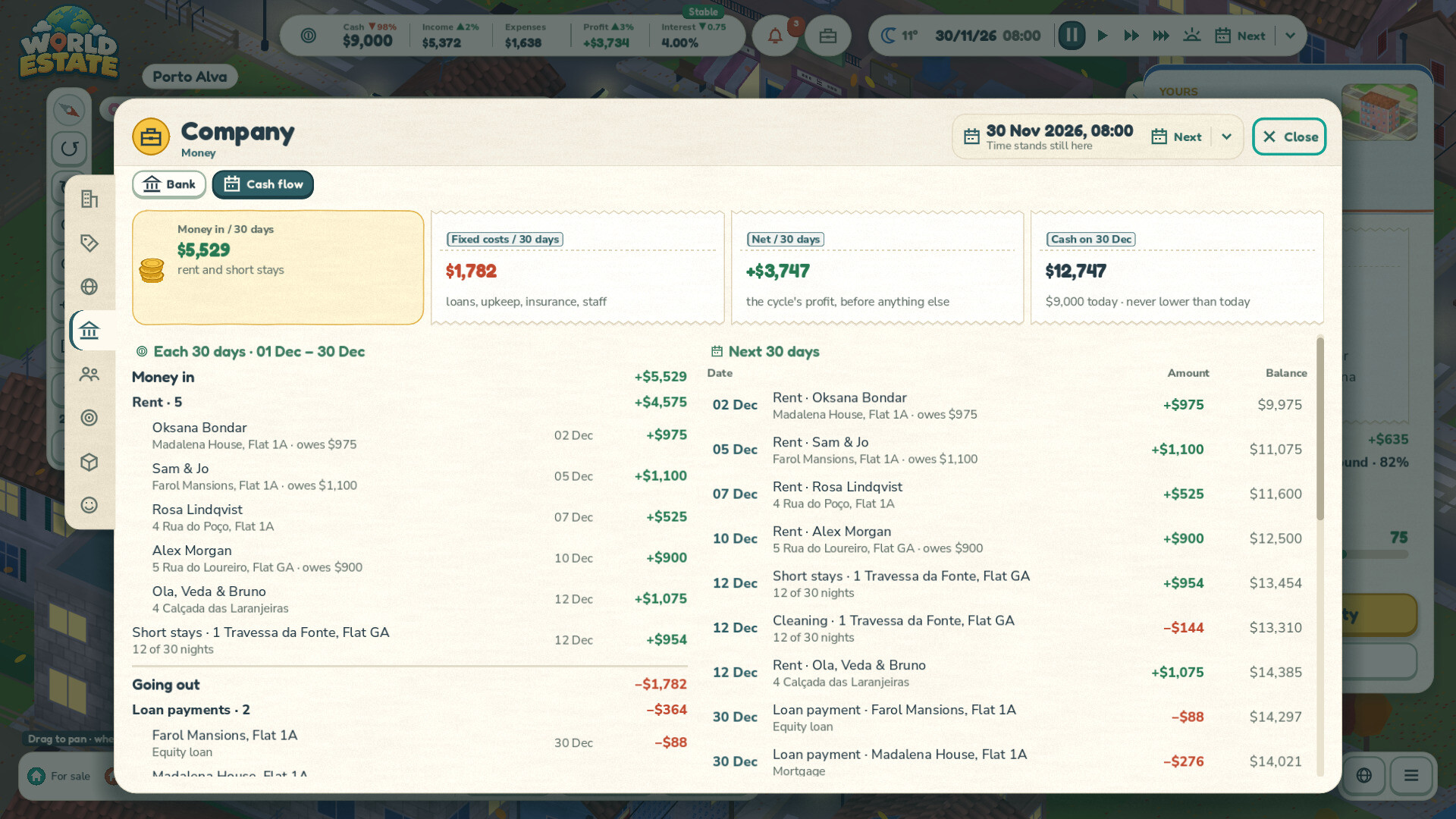Click the 30 Dec Madalena House loan payment entry
Image resolution: width=1456 pixels, height=819 pixels.
click(1007, 761)
